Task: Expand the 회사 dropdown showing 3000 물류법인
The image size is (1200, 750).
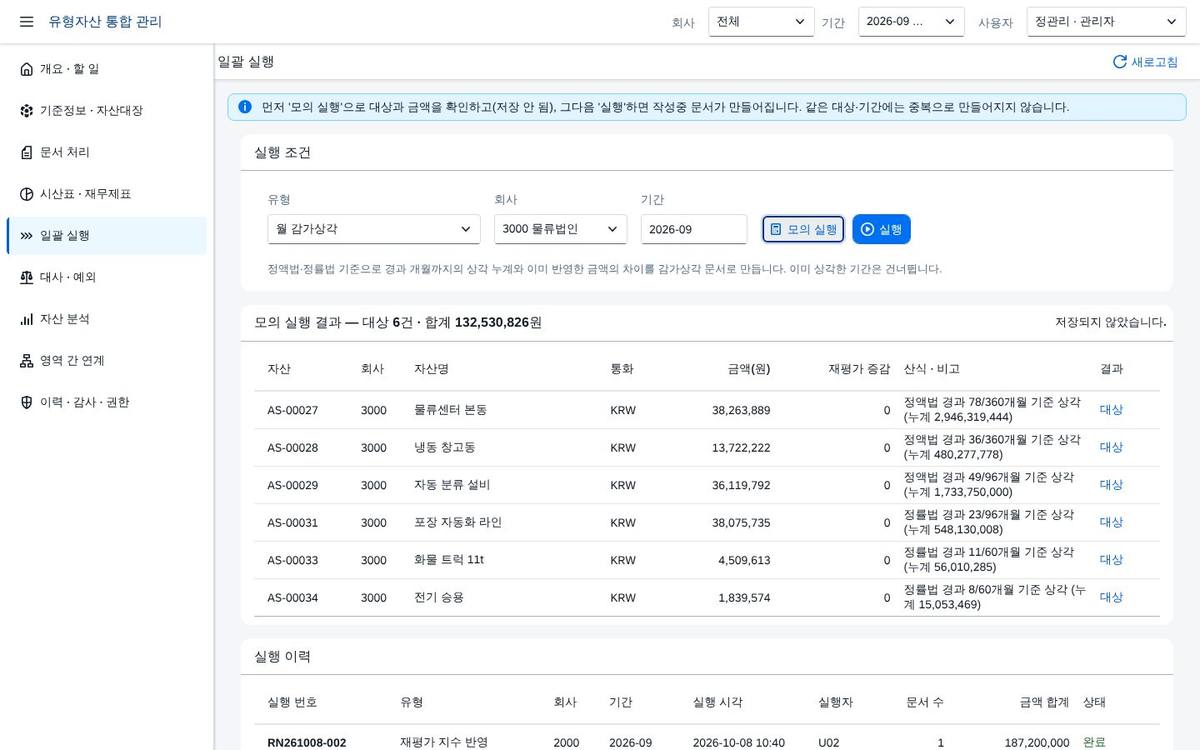Action: pyautogui.click(x=561, y=229)
